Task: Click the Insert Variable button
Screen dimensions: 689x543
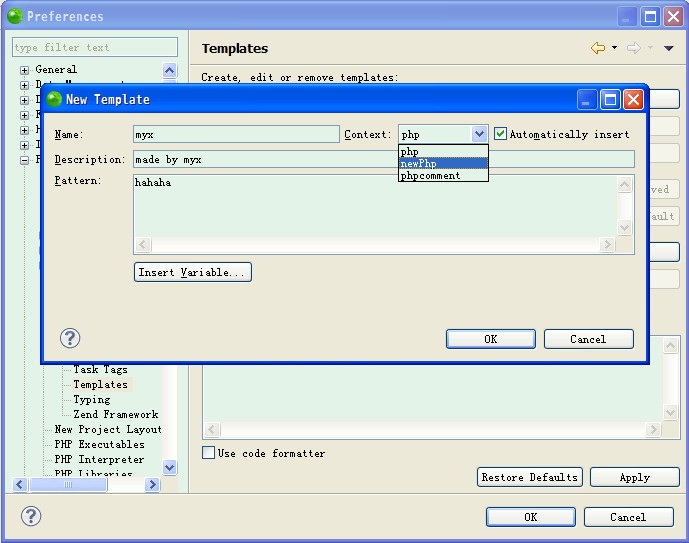Action: pyautogui.click(x=192, y=272)
